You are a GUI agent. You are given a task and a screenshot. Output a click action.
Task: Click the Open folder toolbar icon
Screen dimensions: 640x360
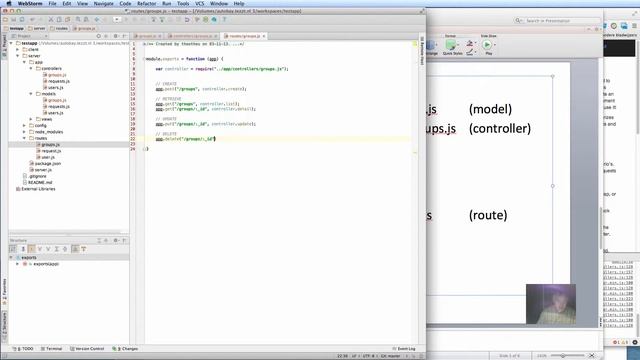[5, 20]
